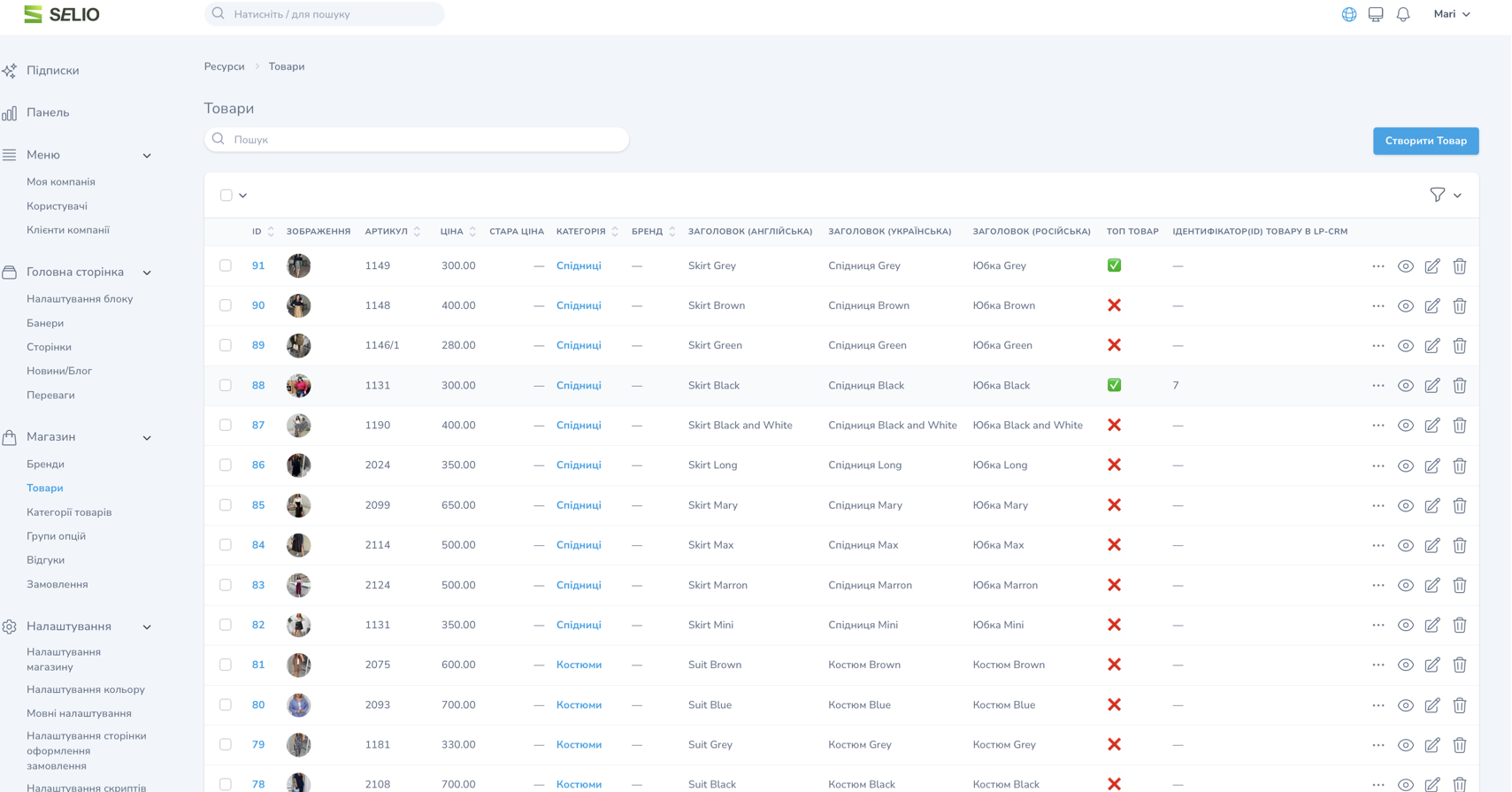Open the notifications bell icon
Image resolution: width=1512 pixels, height=792 pixels.
coord(1403,14)
